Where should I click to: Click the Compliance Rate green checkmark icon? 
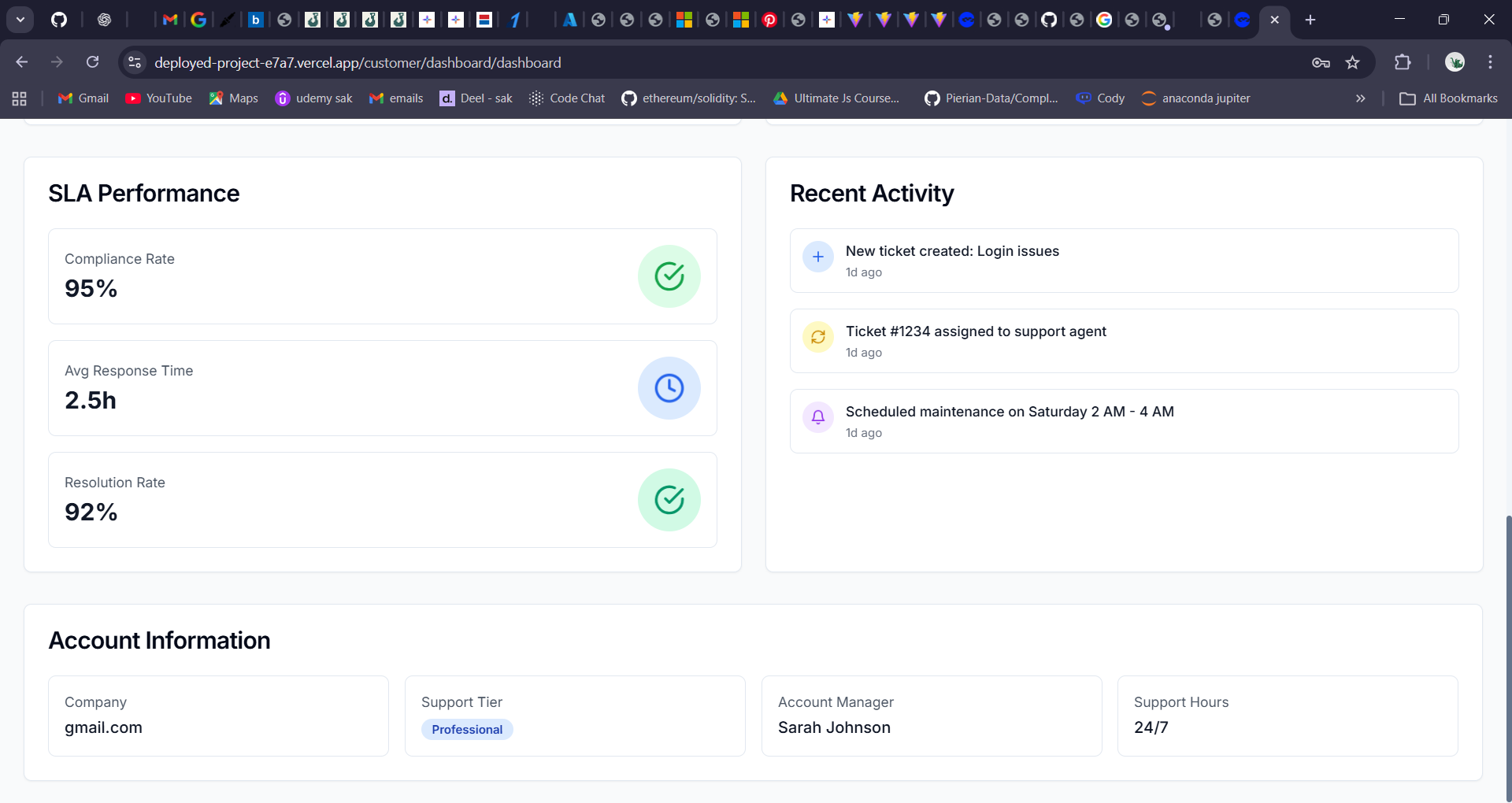pyautogui.click(x=669, y=276)
